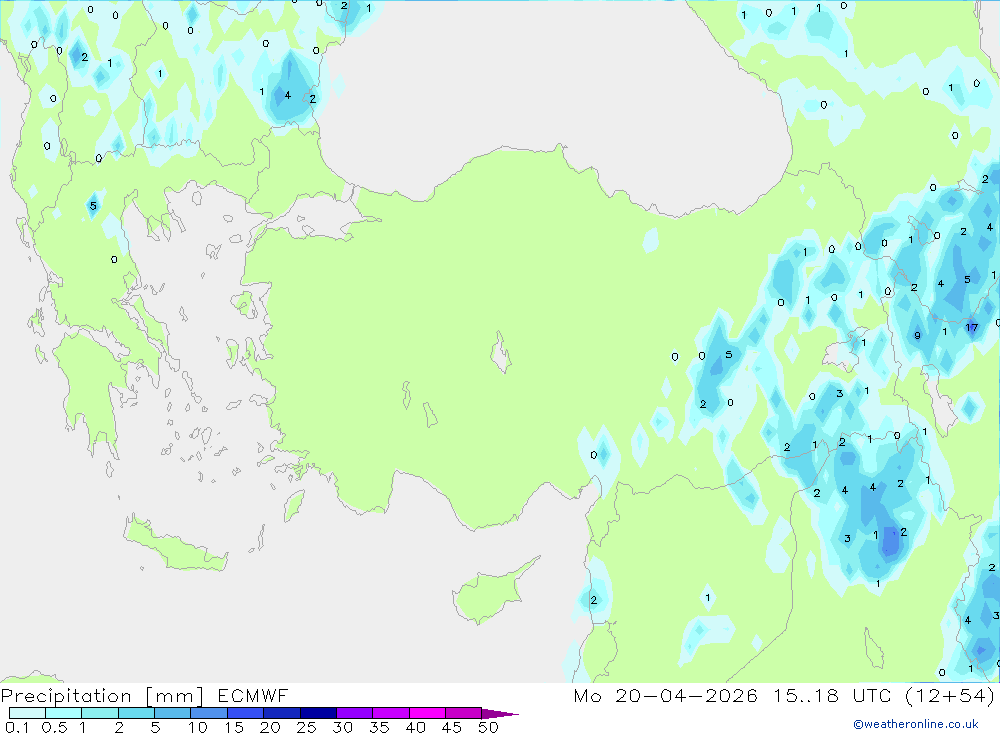Pick the 10–15 mm blue legend swatch
The image size is (1000, 733).
[209, 713]
